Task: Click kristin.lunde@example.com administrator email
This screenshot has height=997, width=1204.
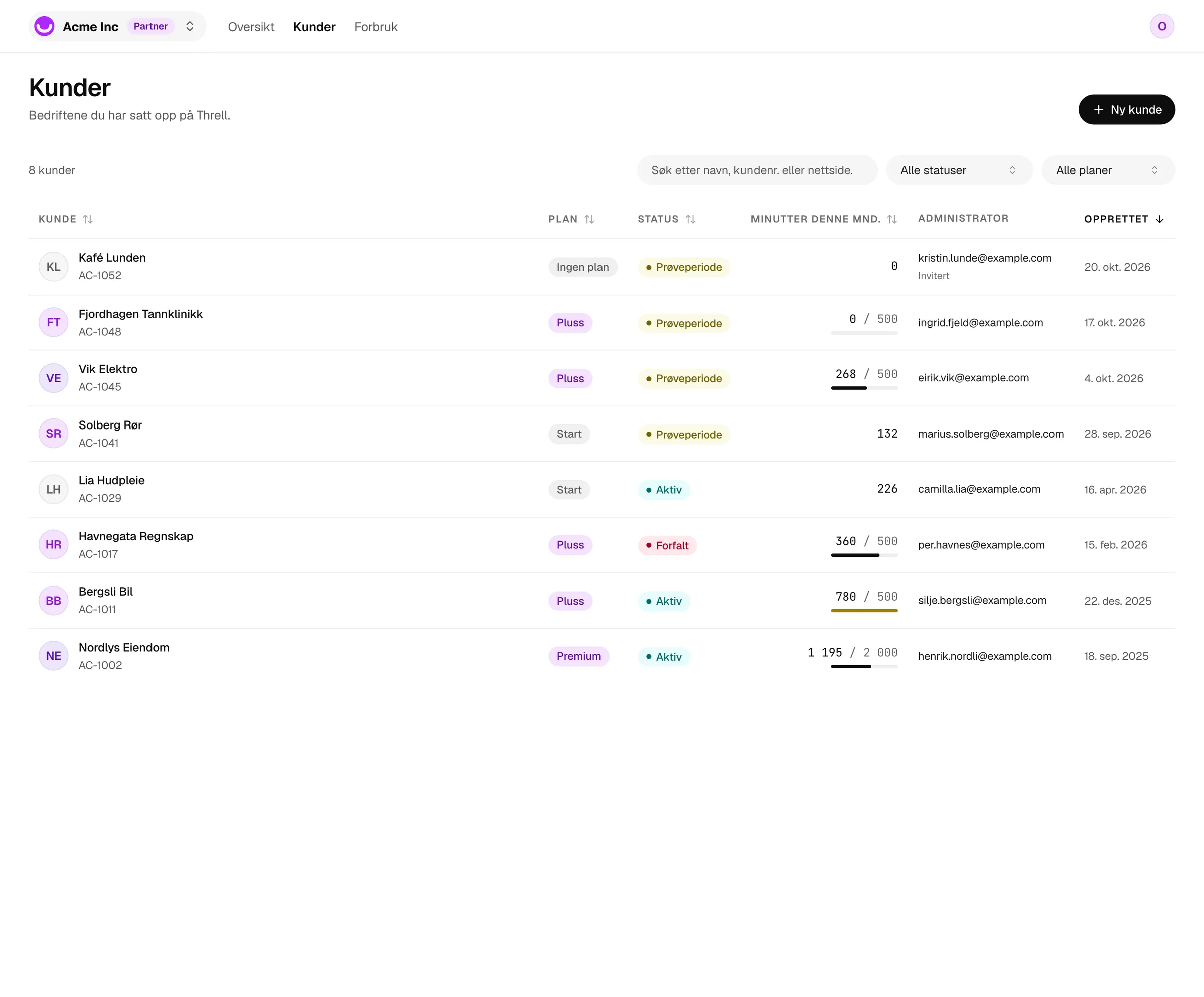Action: tap(984, 258)
